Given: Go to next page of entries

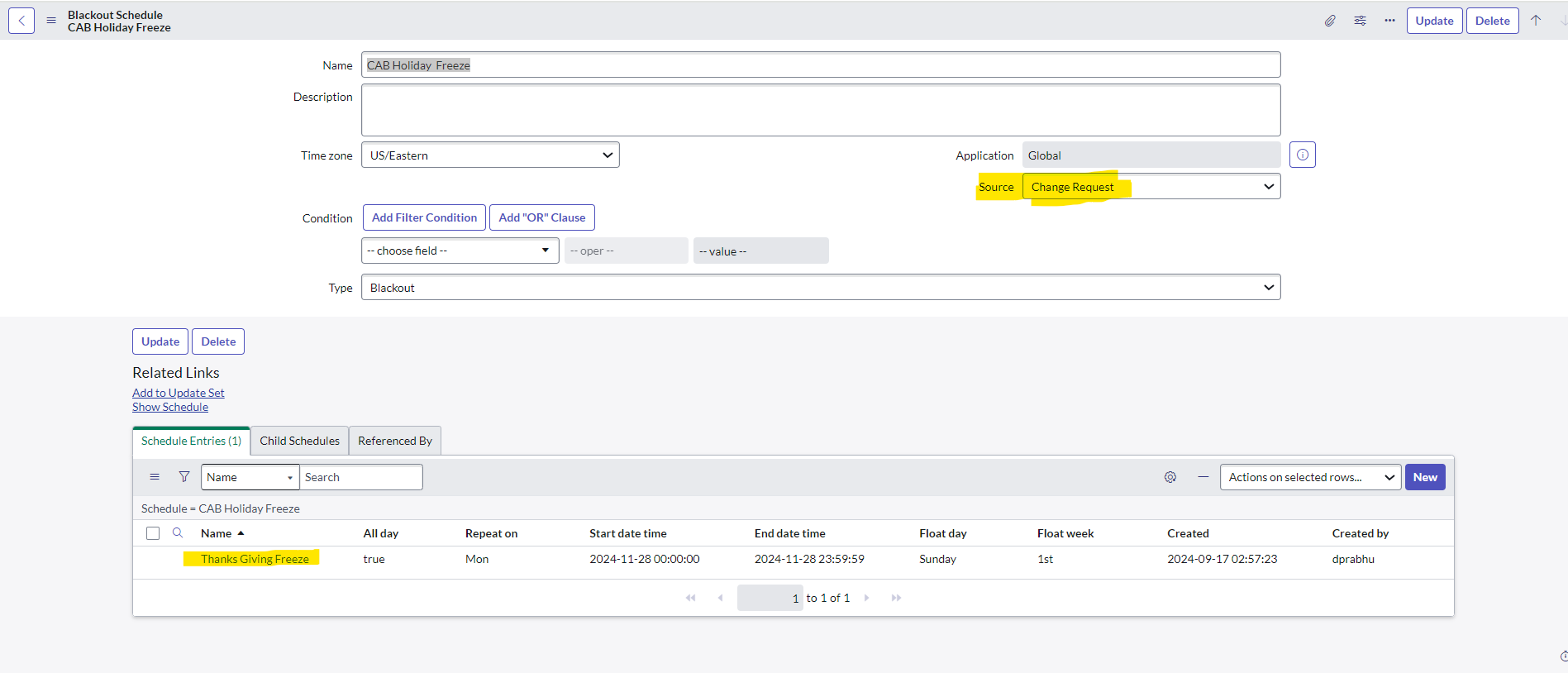Looking at the screenshot, I should click(x=866, y=598).
